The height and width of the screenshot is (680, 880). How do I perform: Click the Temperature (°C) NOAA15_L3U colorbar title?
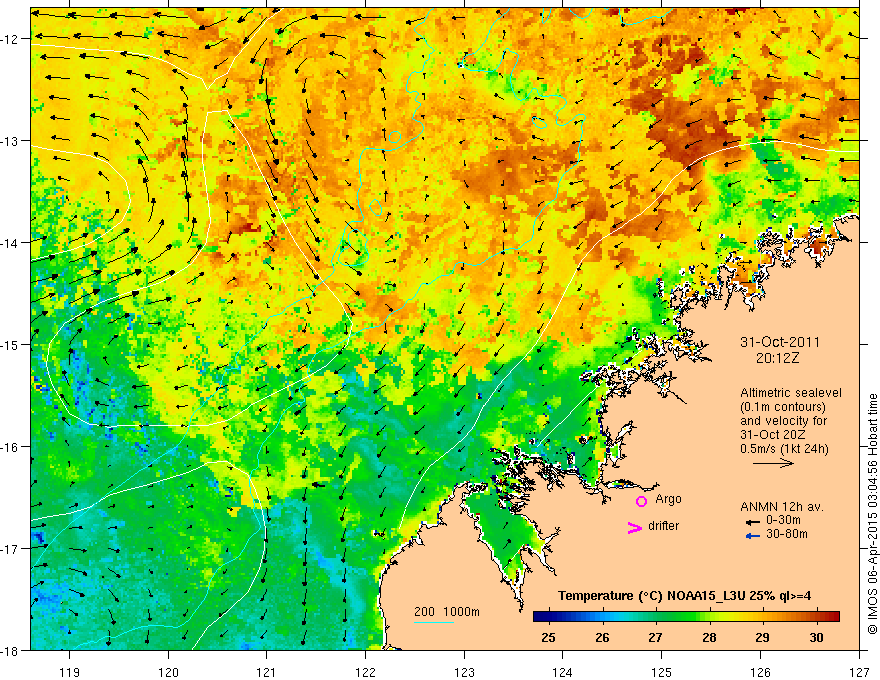pos(684,596)
